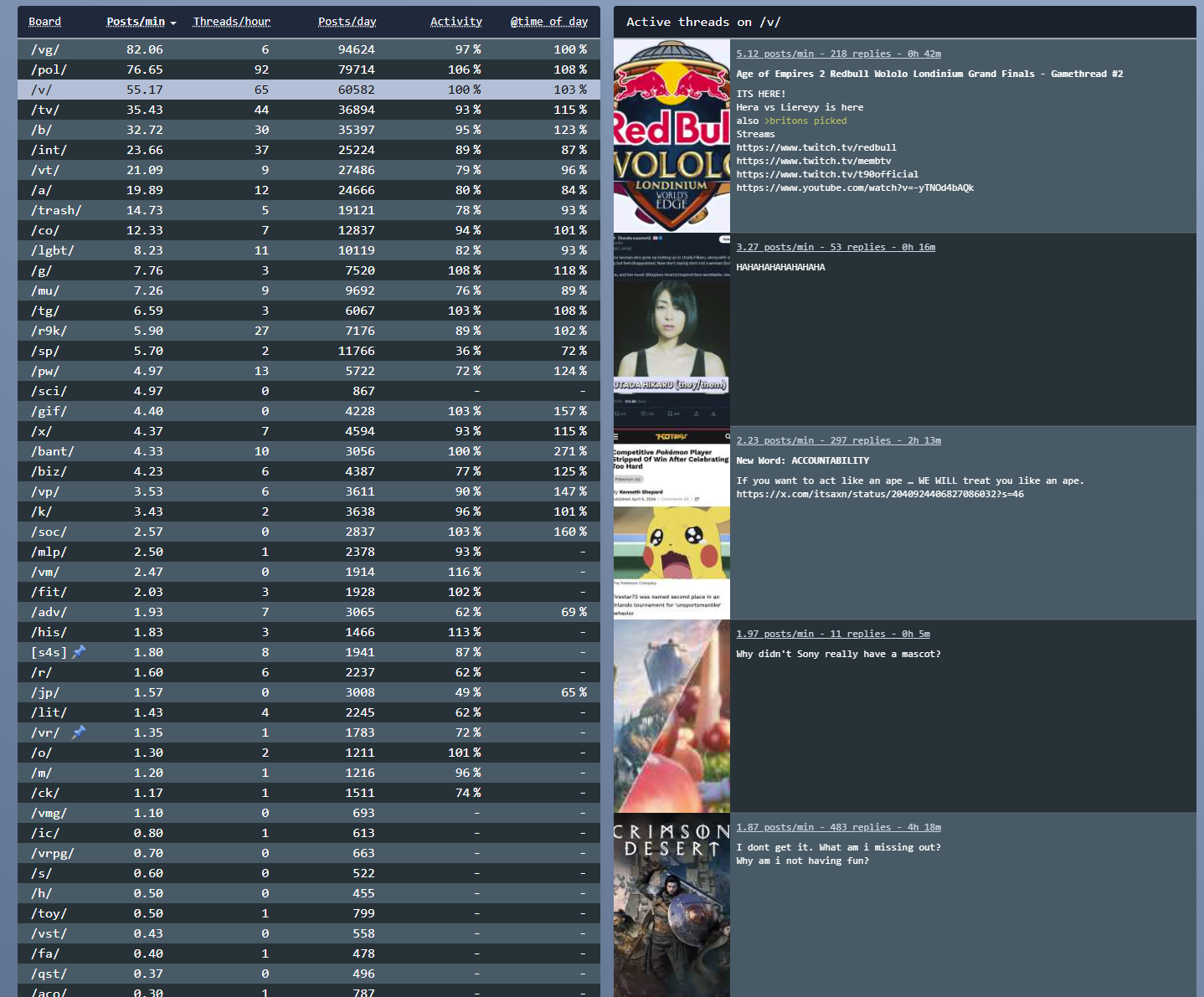Image resolution: width=1204 pixels, height=997 pixels.
Task: Select the /k/ board row
Action: coord(309,511)
